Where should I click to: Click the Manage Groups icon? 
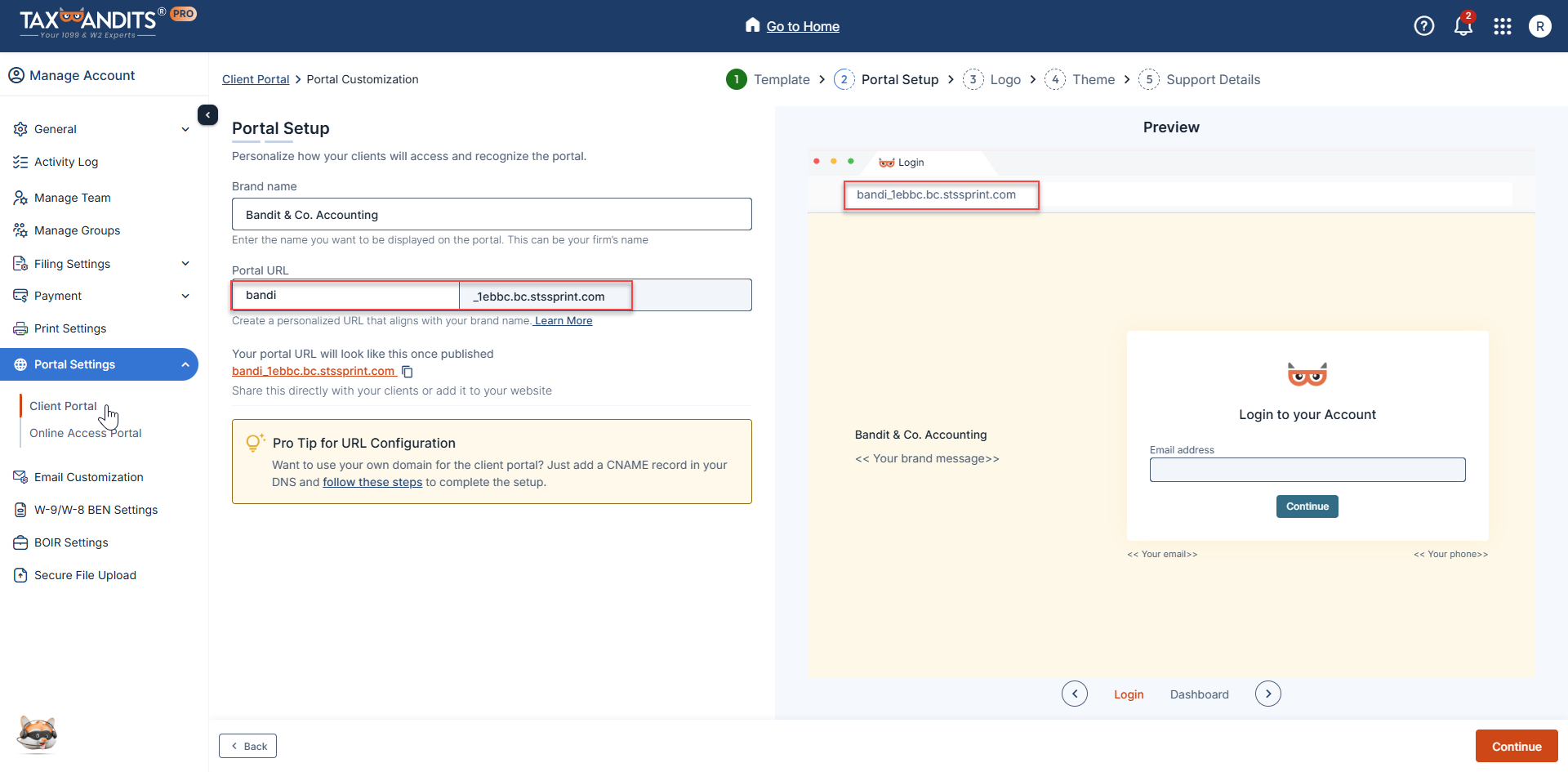coord(20,230)
